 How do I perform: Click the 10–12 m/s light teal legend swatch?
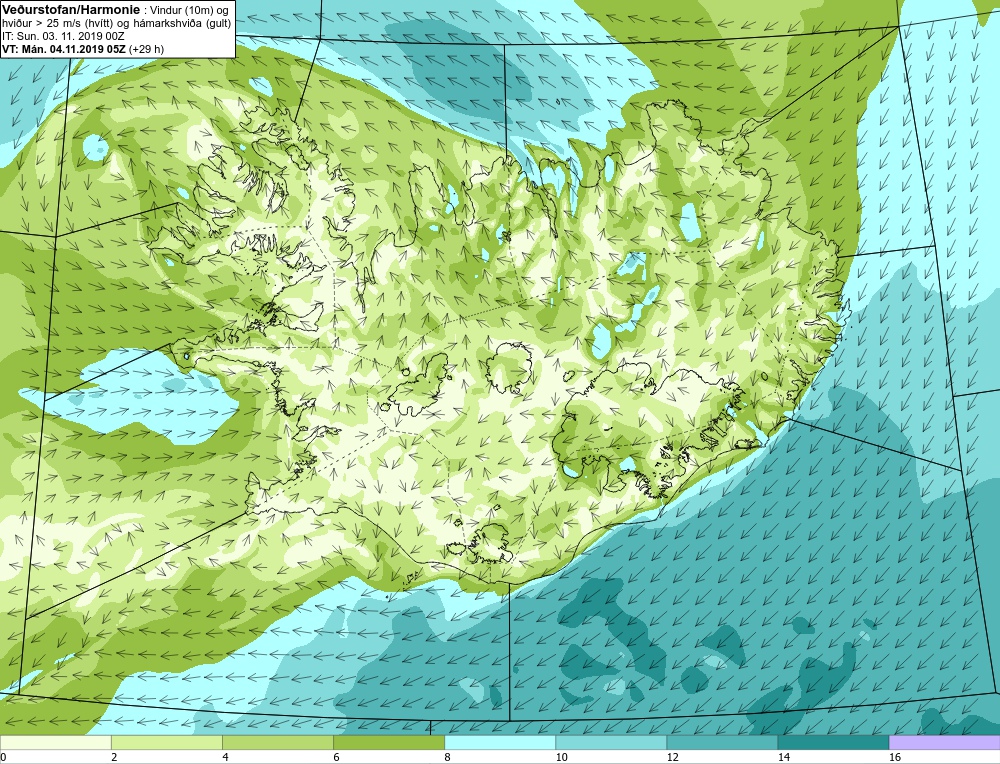[x=610, y=742]
